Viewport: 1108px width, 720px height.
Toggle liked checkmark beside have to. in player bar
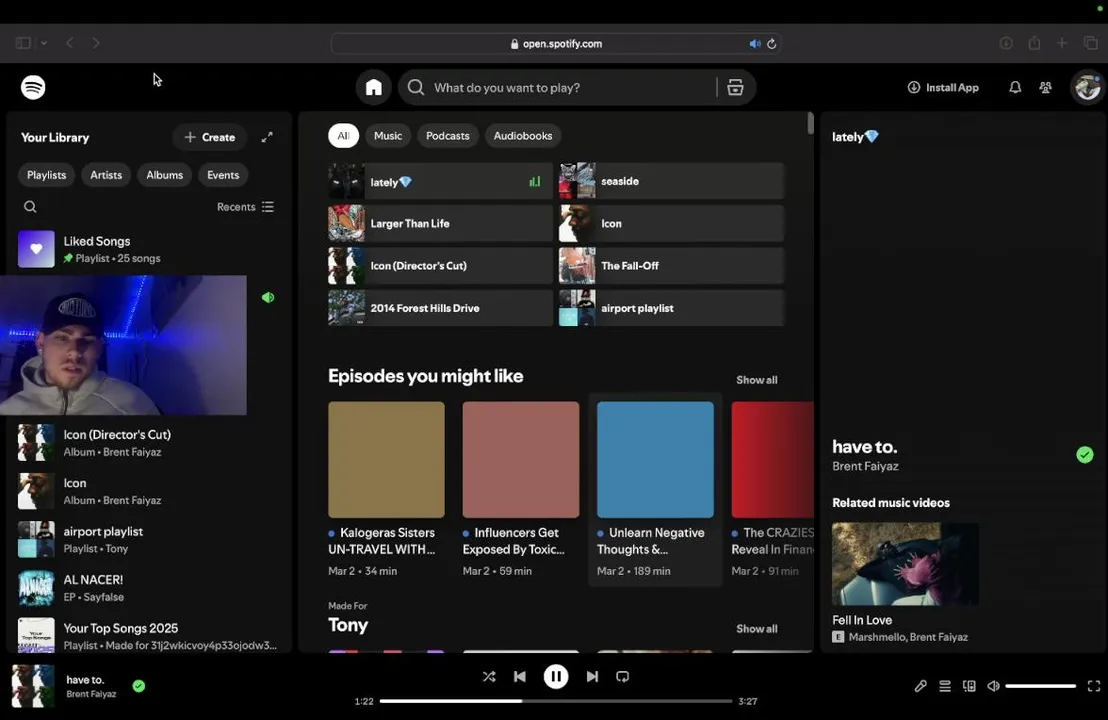click(139, 686)
